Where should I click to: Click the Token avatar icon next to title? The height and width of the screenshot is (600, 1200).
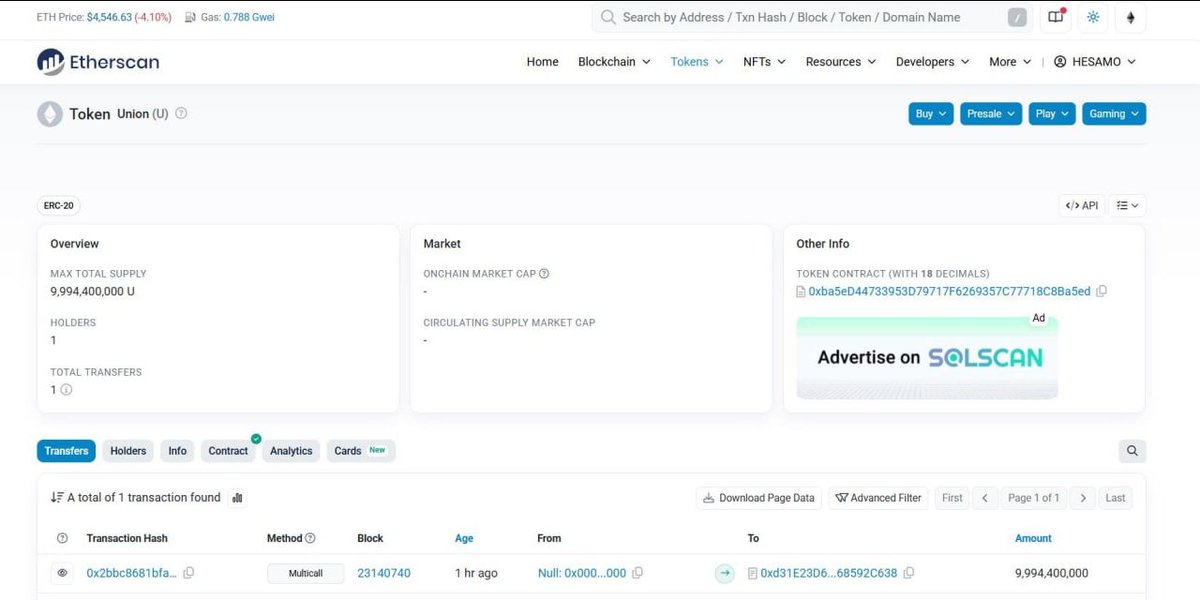coord(50,113)
